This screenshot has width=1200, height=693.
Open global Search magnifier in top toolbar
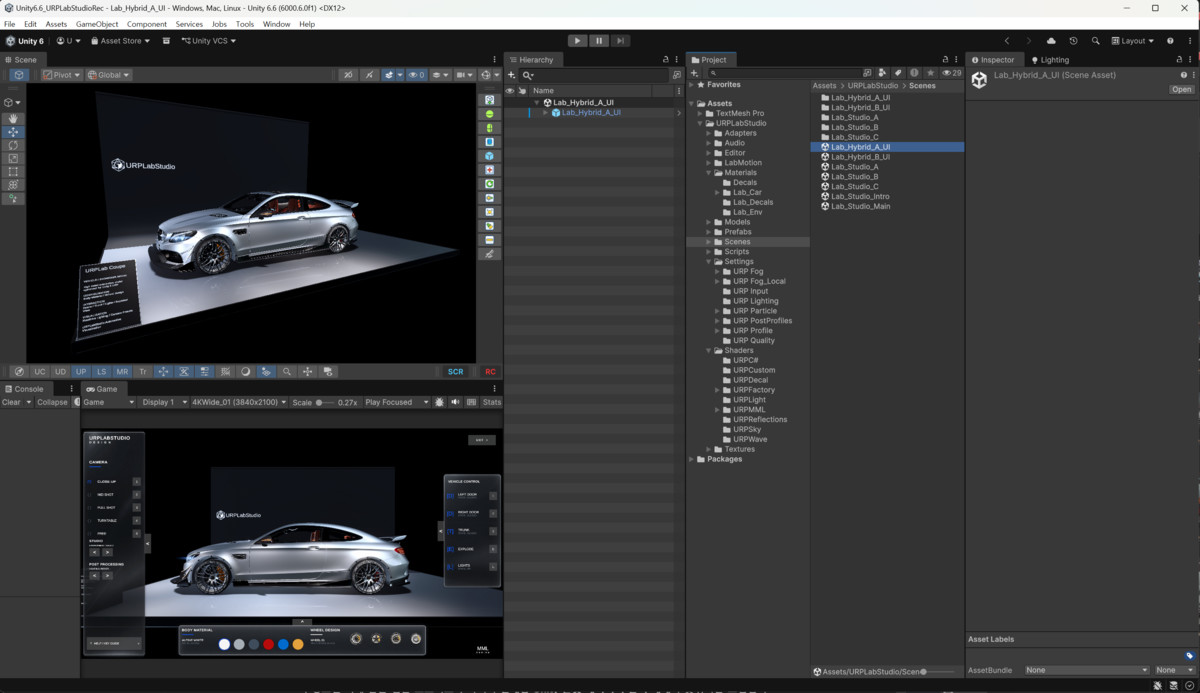pyautogui.click(x=1096, y=41)
